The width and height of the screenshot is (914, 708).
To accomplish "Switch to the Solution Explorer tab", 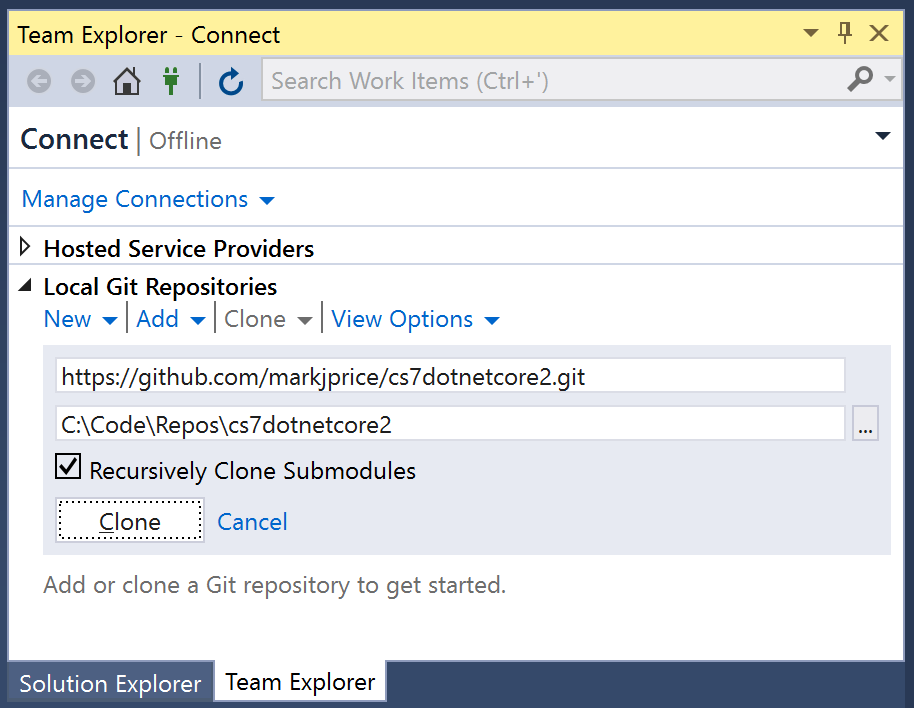I will (110, 684).
